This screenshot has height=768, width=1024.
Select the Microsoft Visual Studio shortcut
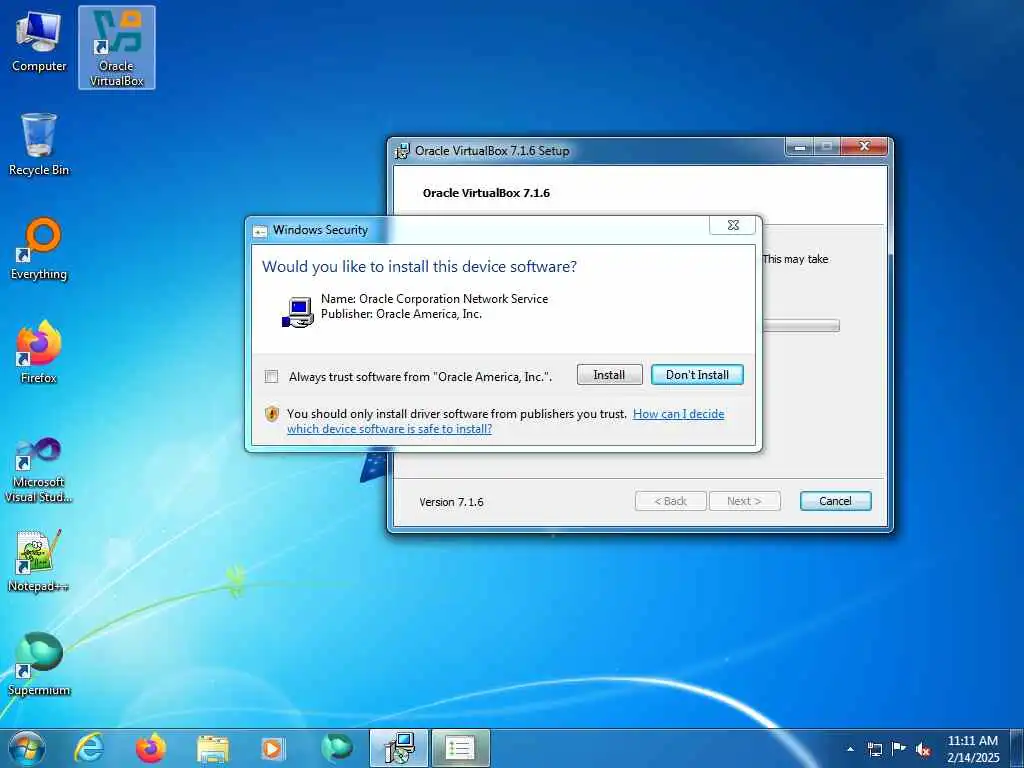click(39, 470)
